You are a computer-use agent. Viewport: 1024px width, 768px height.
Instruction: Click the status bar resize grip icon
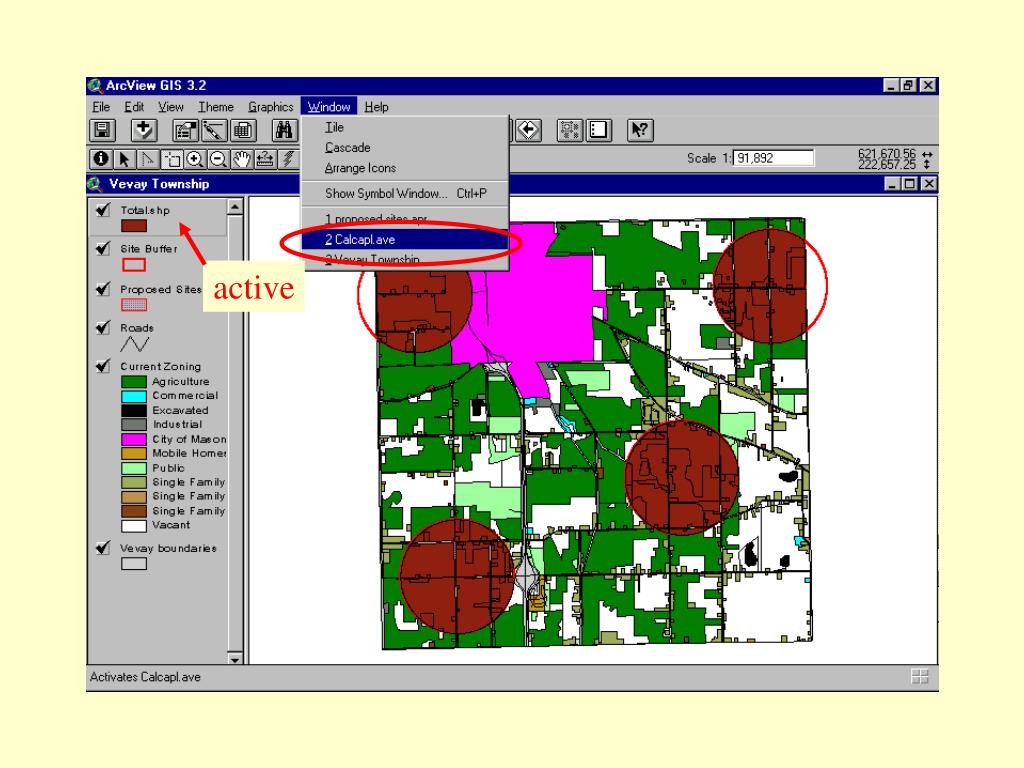pyautogui.click(x=920, y=677)
